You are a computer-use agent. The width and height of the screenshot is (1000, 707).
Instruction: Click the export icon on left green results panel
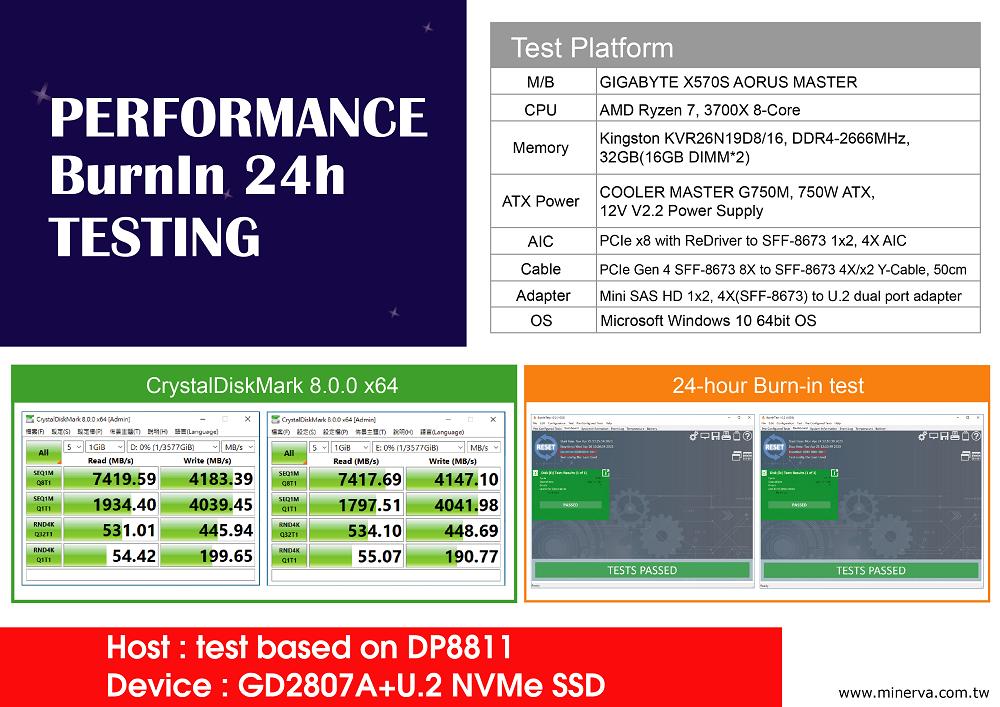tap(606, 473)
